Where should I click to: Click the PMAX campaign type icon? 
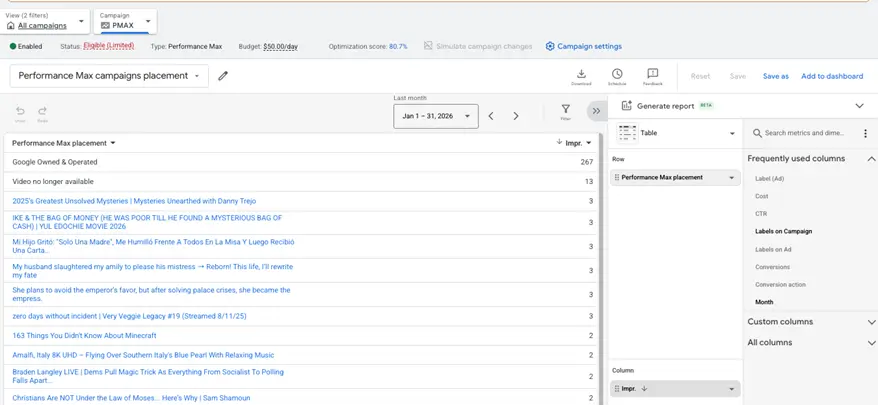point(105,26)
